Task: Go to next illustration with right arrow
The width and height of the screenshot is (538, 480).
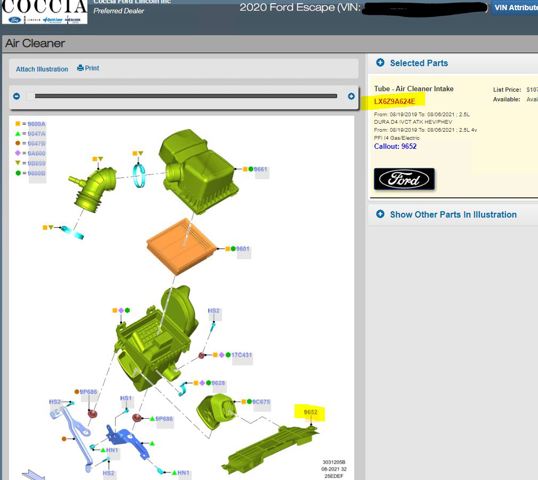Action: pyautogui.click(x=351, y=96)
